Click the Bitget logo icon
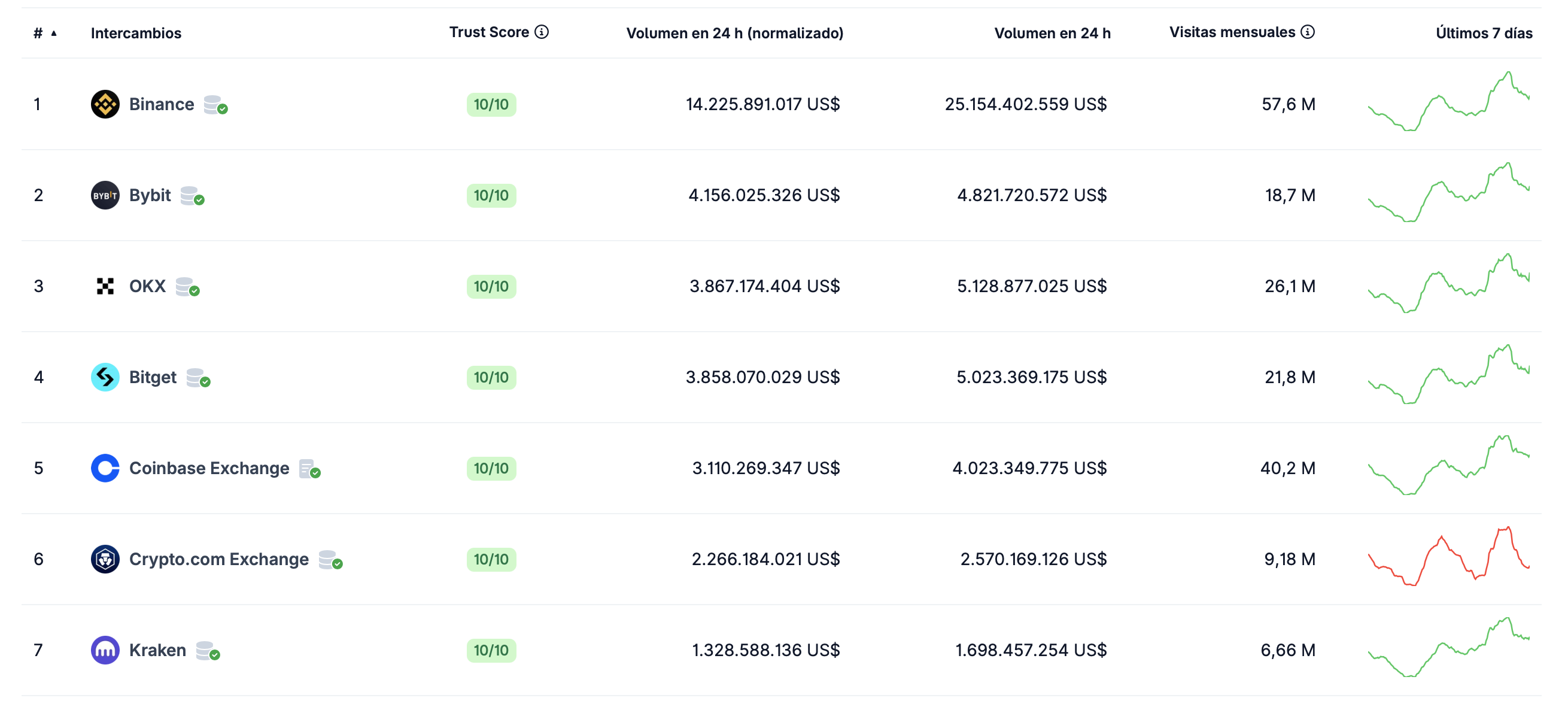The height and width of the screenshot is (704, 1568). click(105, 377)
